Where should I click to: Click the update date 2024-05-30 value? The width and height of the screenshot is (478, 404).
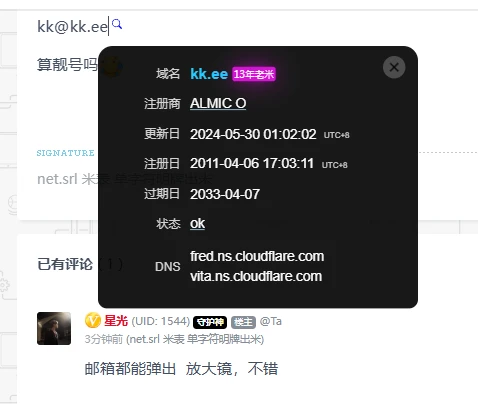pos(253,134)
